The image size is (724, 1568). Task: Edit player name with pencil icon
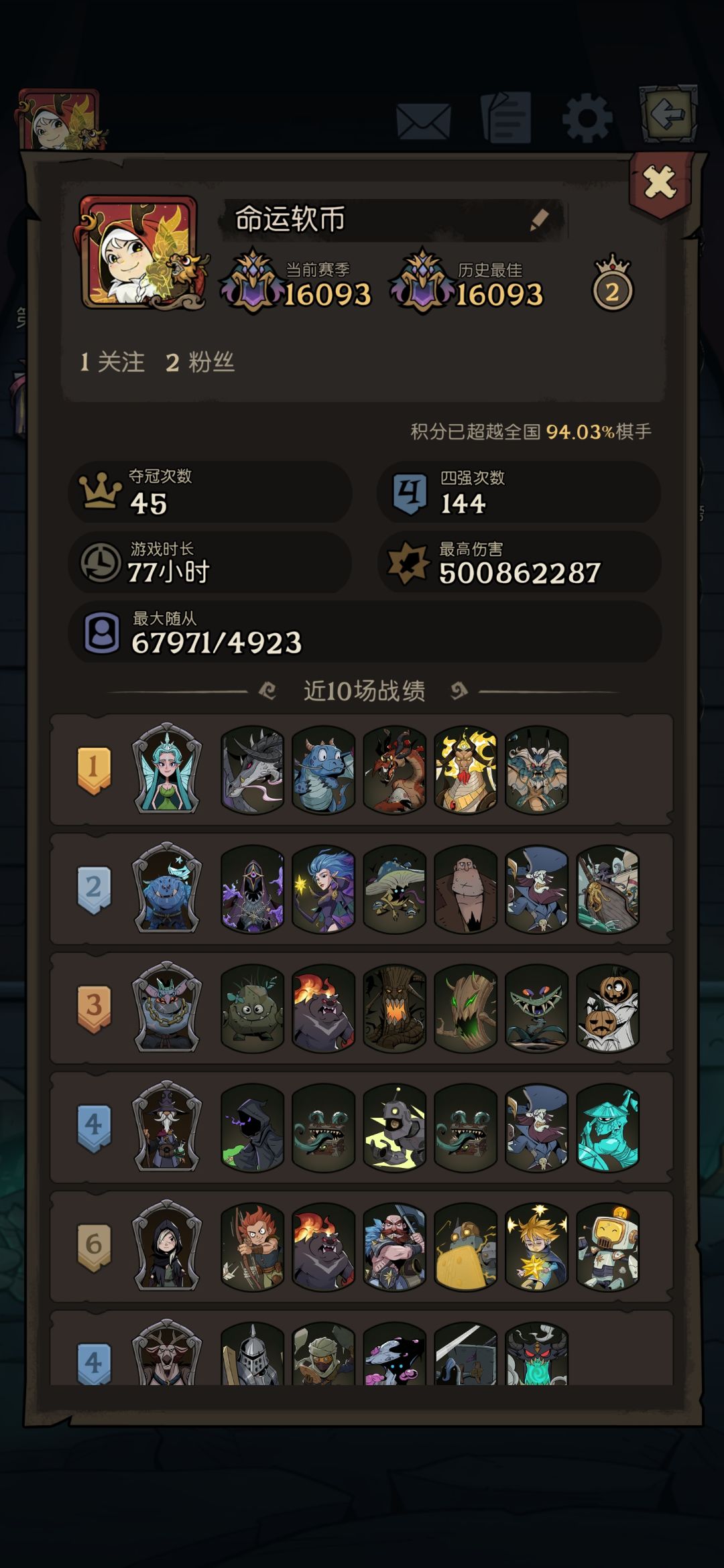(540, 219)
